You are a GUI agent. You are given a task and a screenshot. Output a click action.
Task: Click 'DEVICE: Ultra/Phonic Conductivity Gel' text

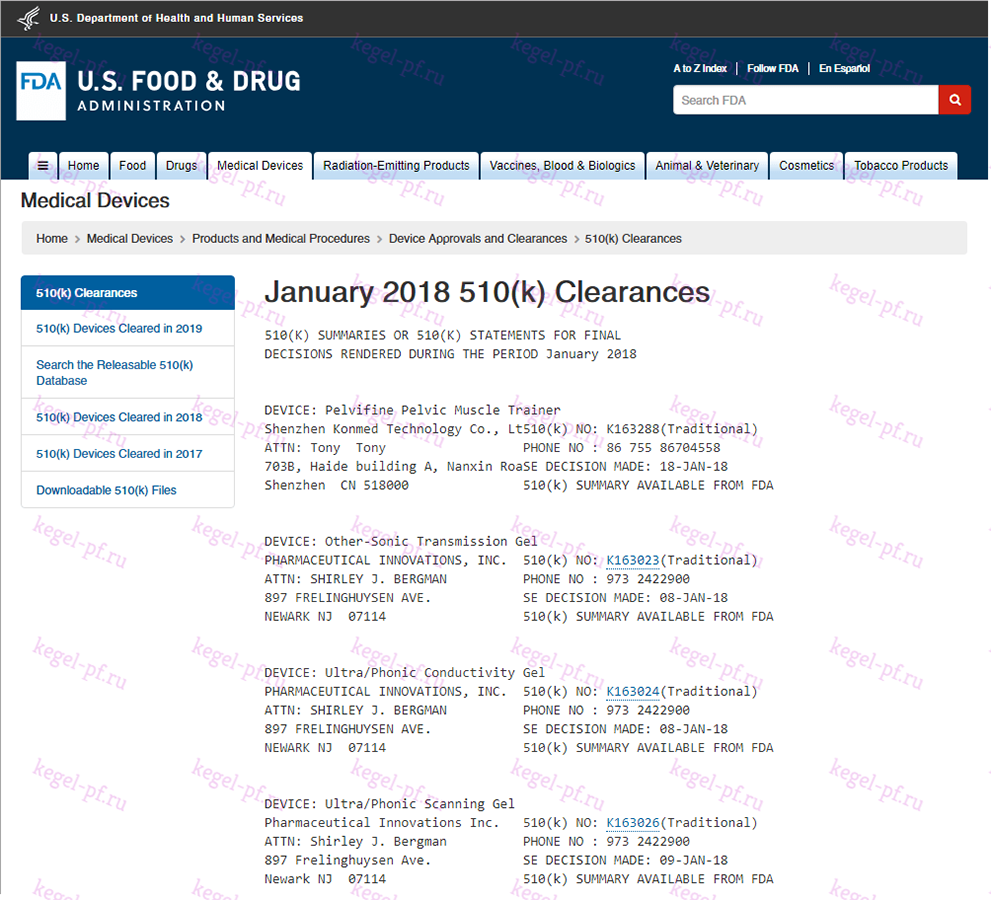pos(404,672)
